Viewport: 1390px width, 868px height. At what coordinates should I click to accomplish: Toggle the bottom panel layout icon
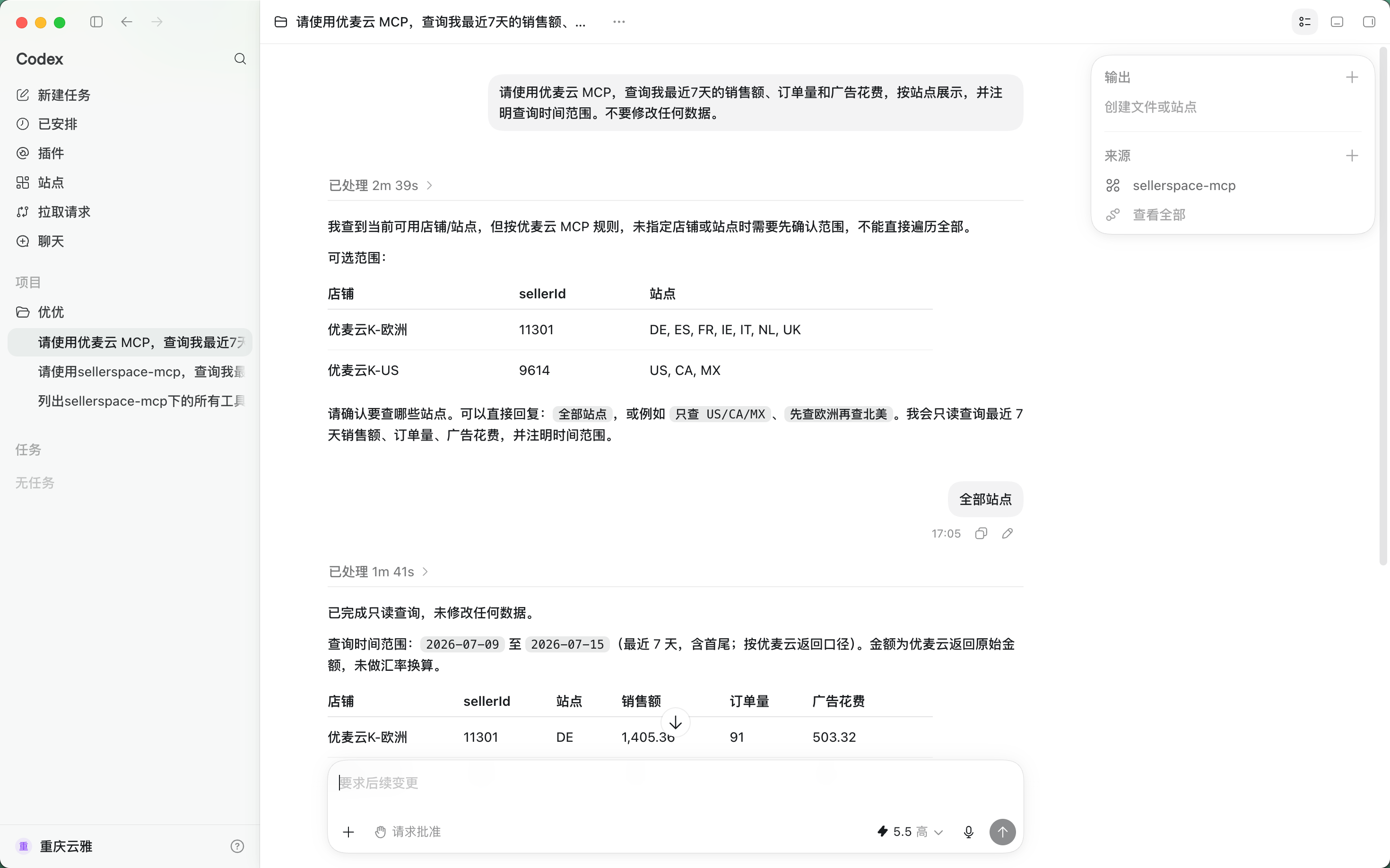click(x=1337, y=22)
